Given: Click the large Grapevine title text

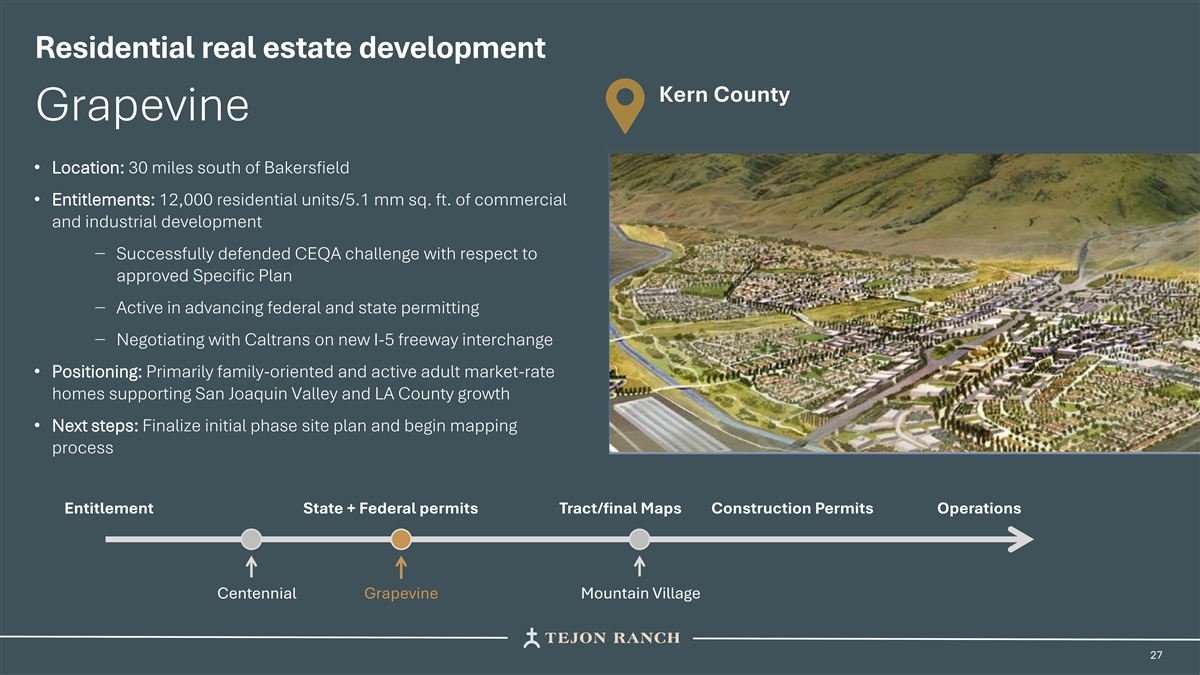Looking at the screenshot, I should (x=142, y=105).
